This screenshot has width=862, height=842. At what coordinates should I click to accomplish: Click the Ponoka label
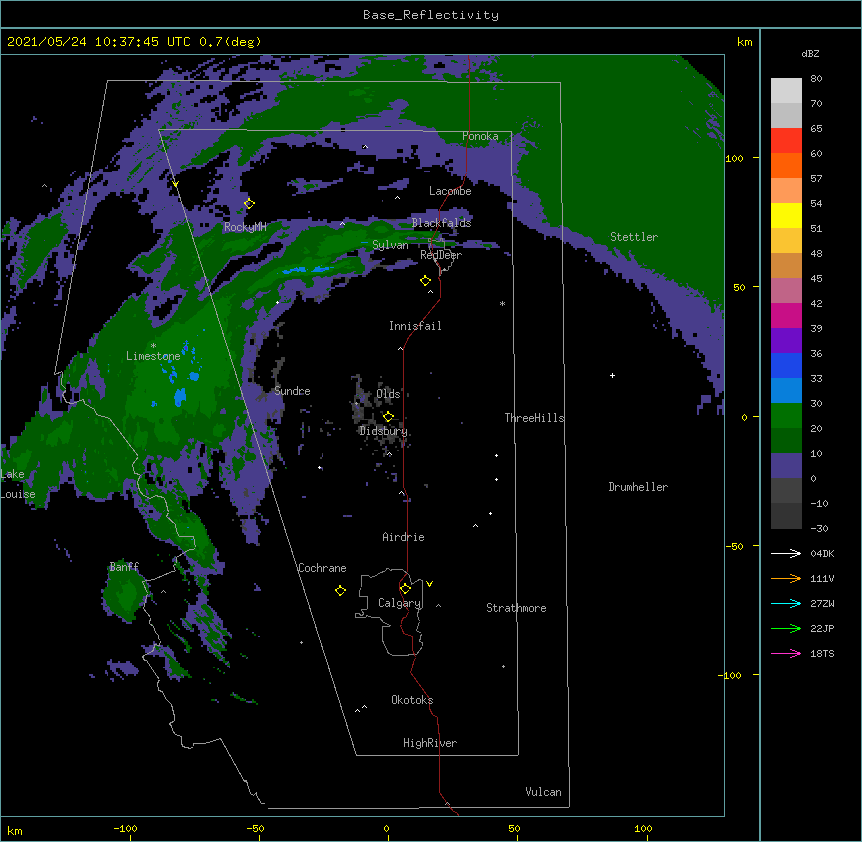tap(480, 136)
